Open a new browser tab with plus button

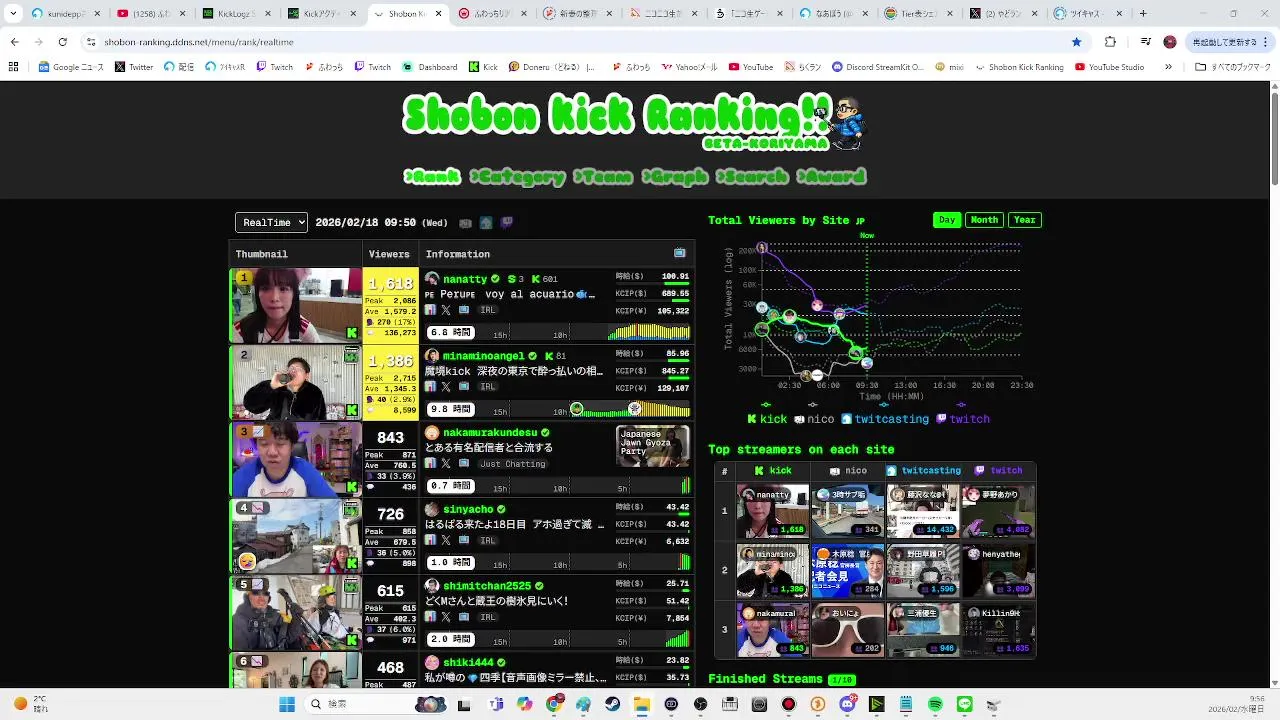tap(1143, 14)
